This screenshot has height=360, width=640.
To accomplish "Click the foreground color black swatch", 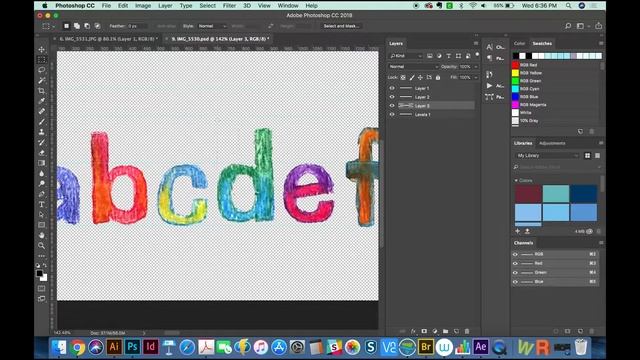I will (x=39, y=273).
